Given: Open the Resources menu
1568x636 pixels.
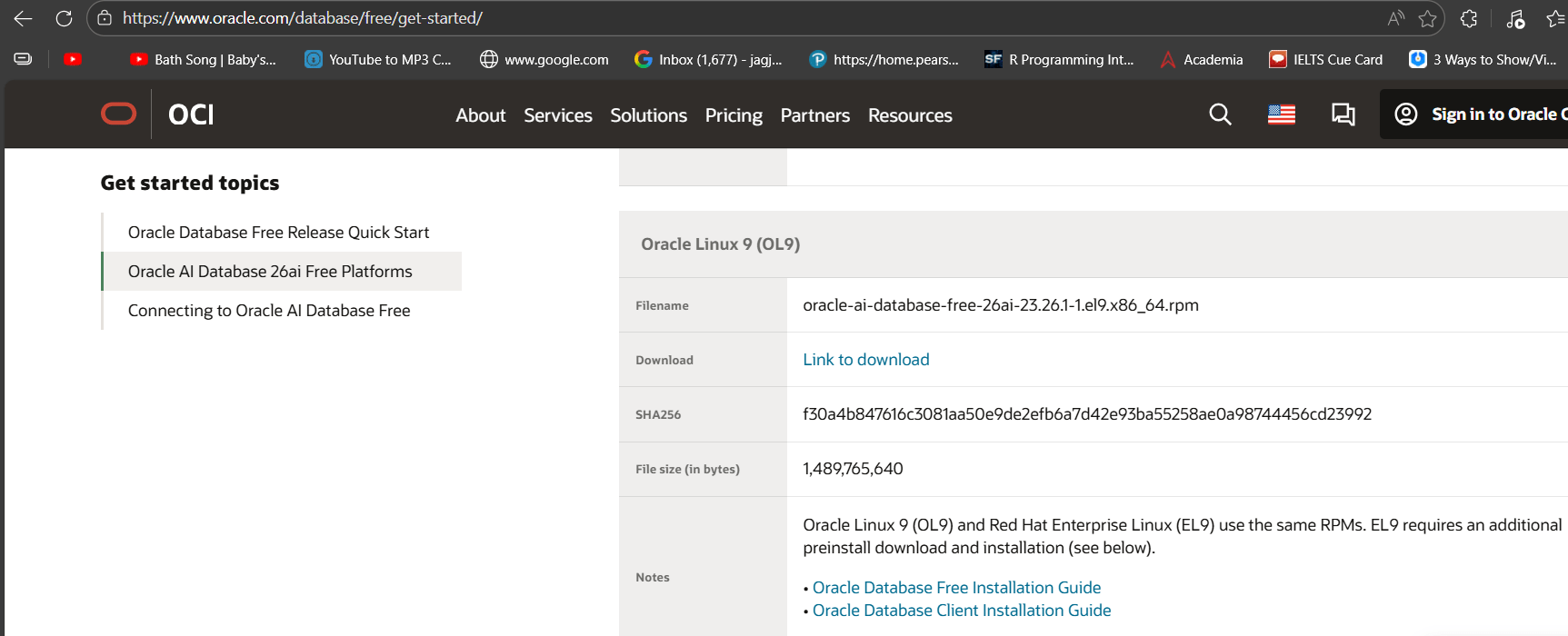Looking at the screenshot, I should pyautogui.click(x=910, y=115).
